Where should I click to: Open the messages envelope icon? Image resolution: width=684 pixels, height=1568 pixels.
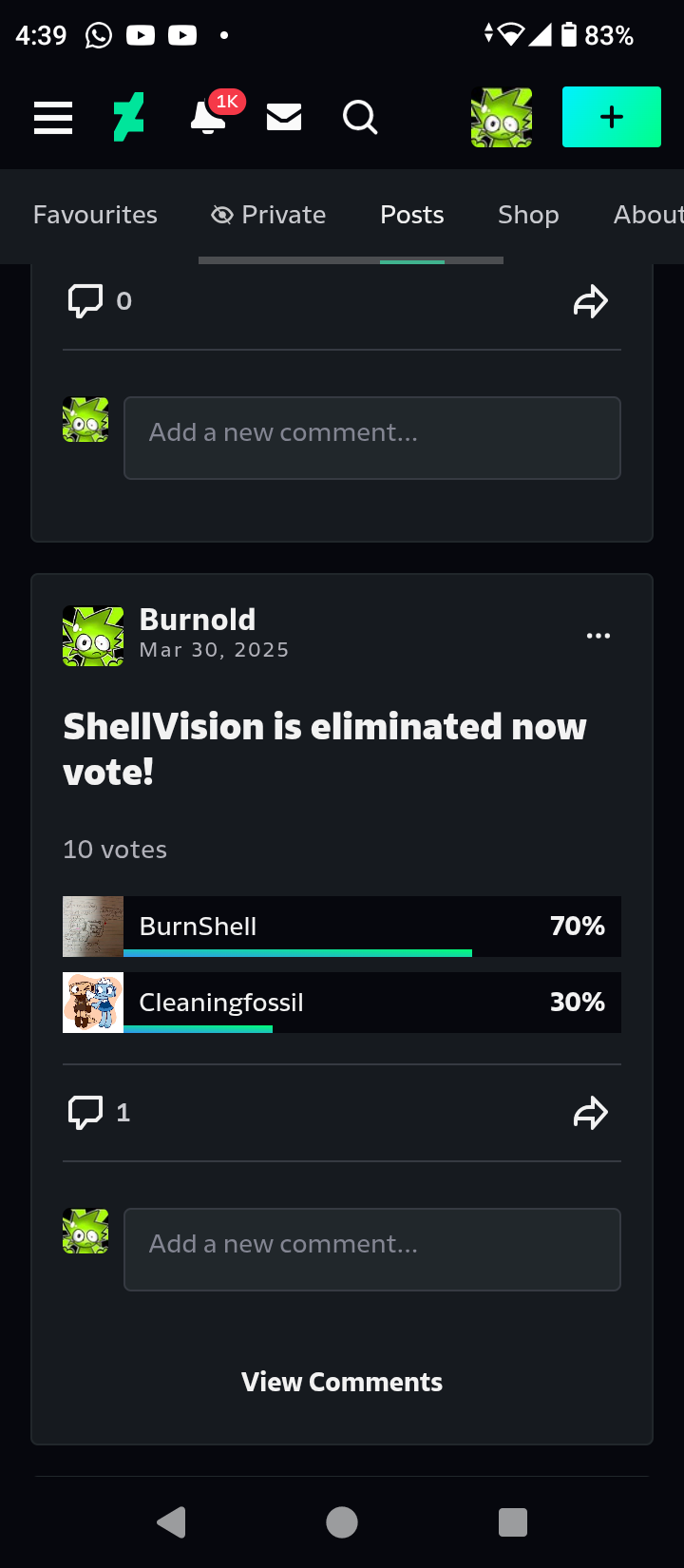(284, 117)
